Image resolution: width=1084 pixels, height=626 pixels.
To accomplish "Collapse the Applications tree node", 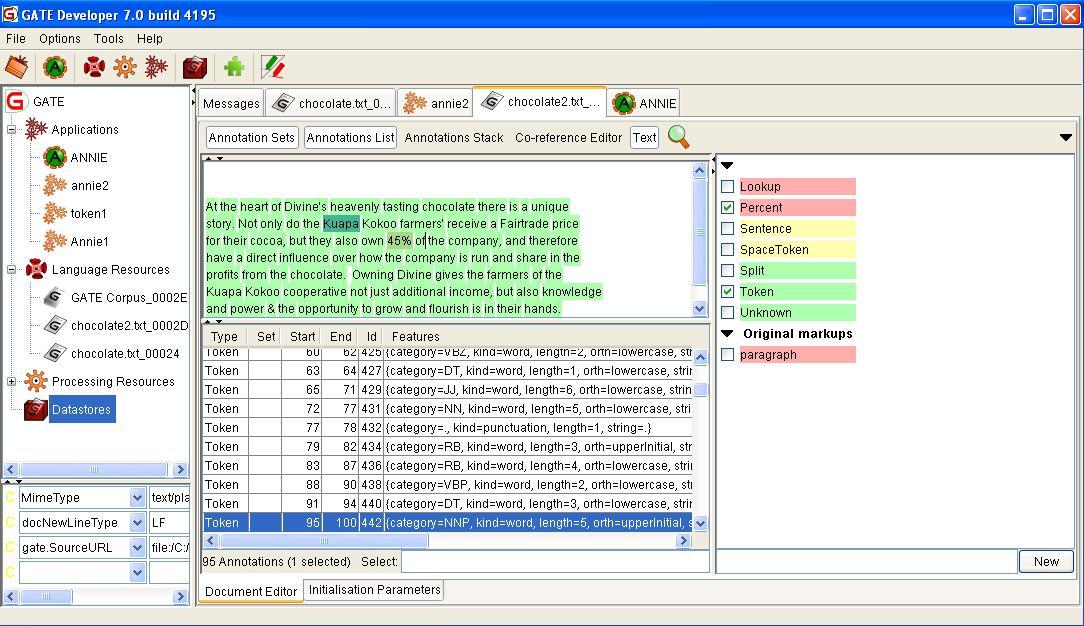I will pyautogui.click(x=12, y=129).
